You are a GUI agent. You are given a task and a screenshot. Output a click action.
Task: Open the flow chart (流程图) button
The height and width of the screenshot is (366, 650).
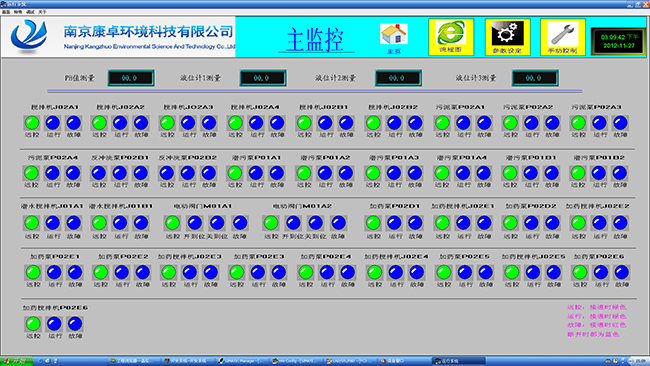(x=451, y=37)
